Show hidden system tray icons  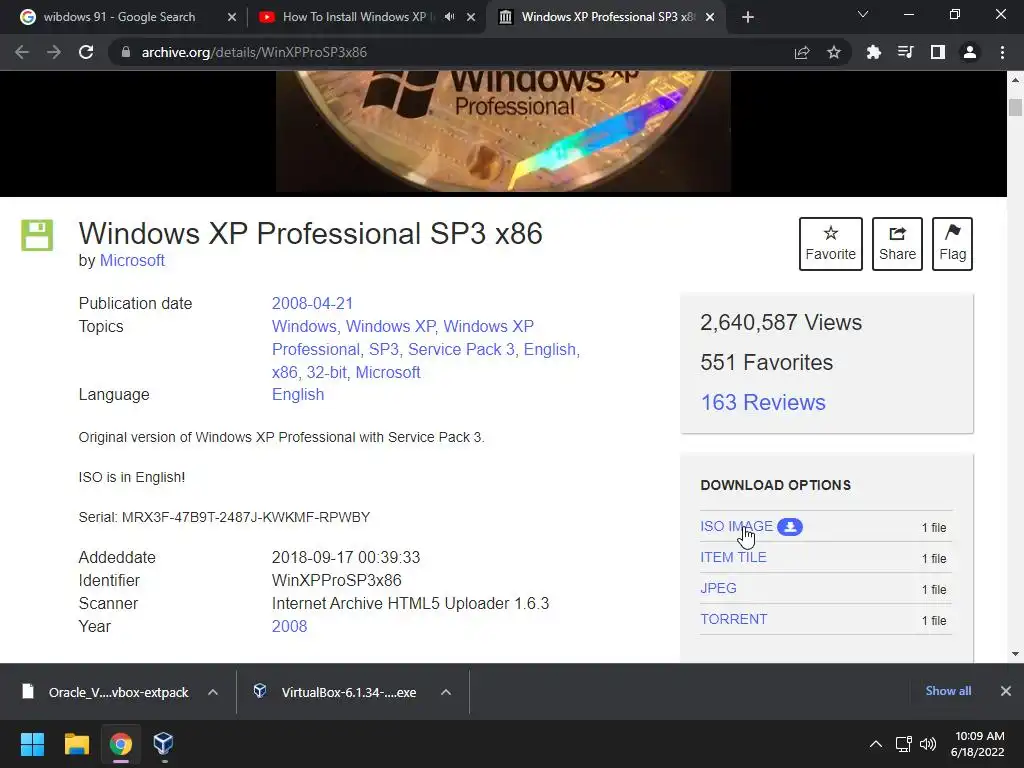click(876, 744)
